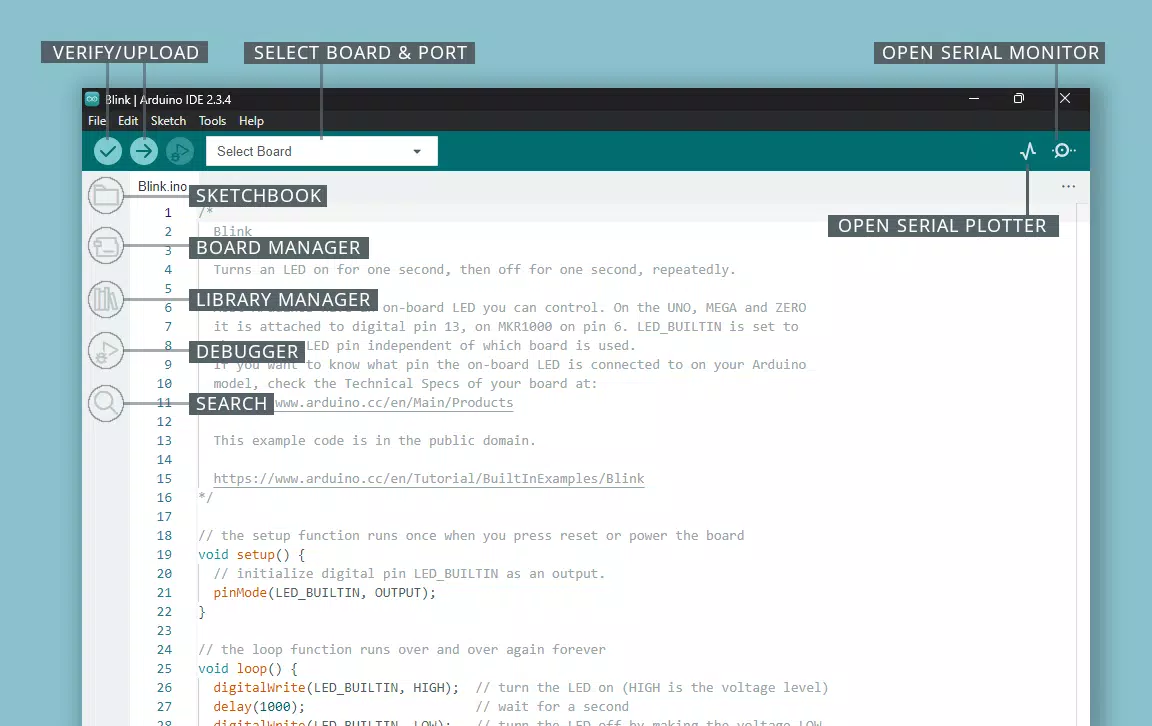Viewport: 1152px width, 726px height.
Task: Click the arduino.cc Main/Products link
Action: point(394,403)
